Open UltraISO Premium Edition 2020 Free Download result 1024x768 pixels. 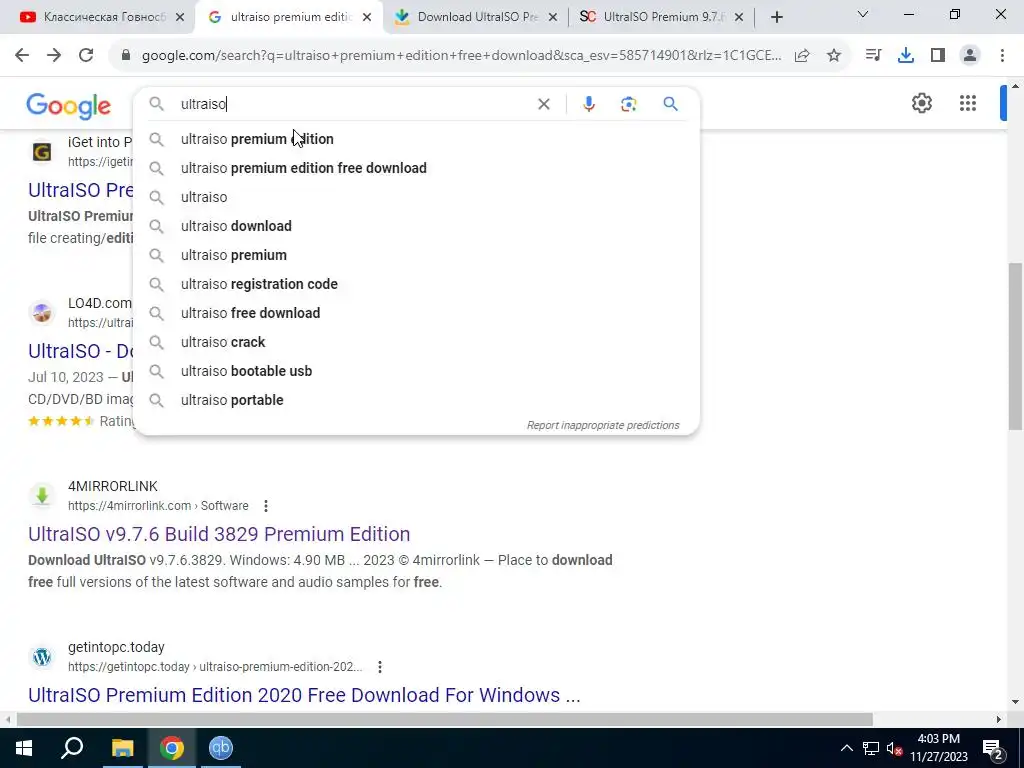(304, 695)
